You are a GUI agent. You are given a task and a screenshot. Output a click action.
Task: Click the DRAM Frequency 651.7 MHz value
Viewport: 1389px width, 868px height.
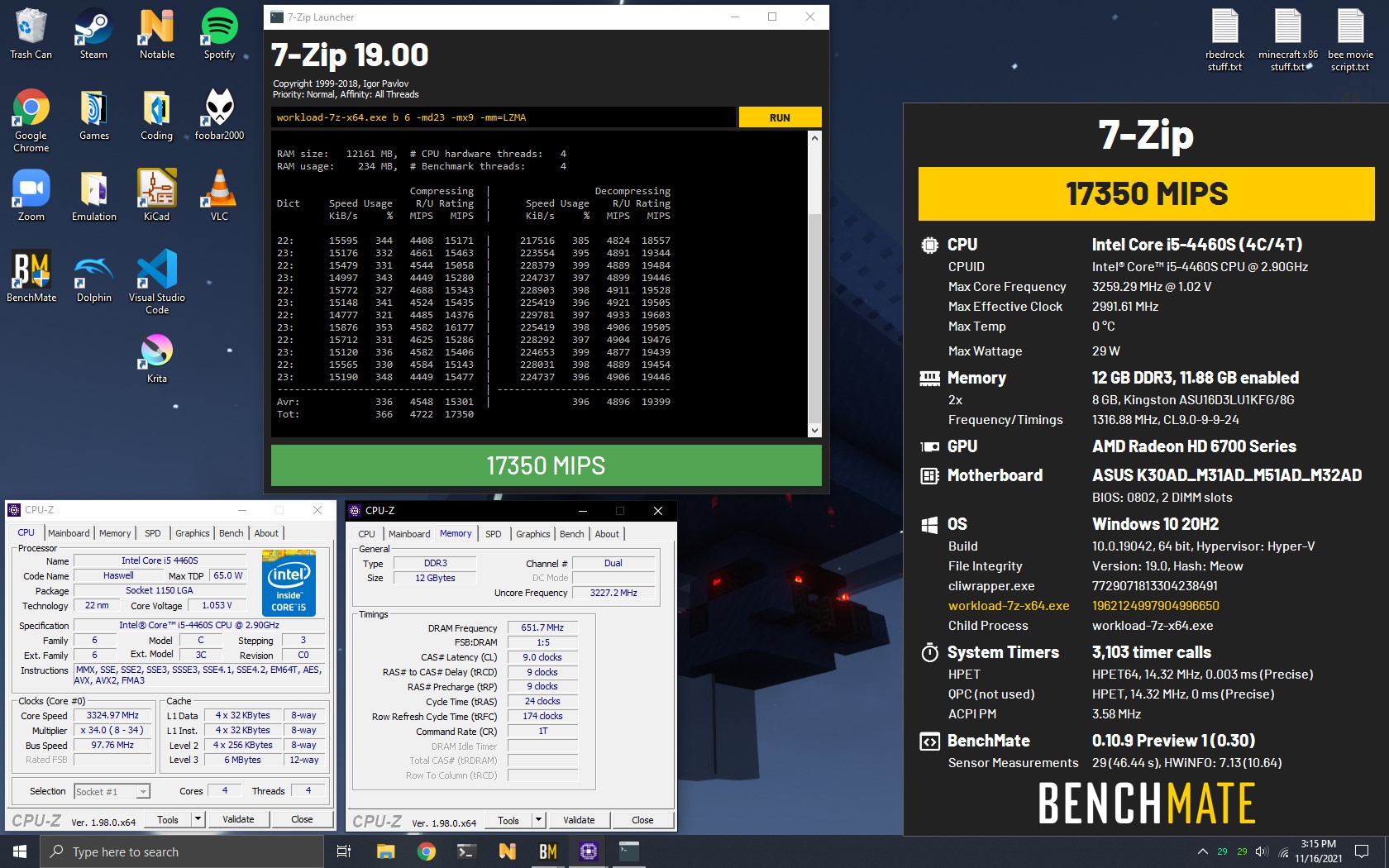point(542,627)
